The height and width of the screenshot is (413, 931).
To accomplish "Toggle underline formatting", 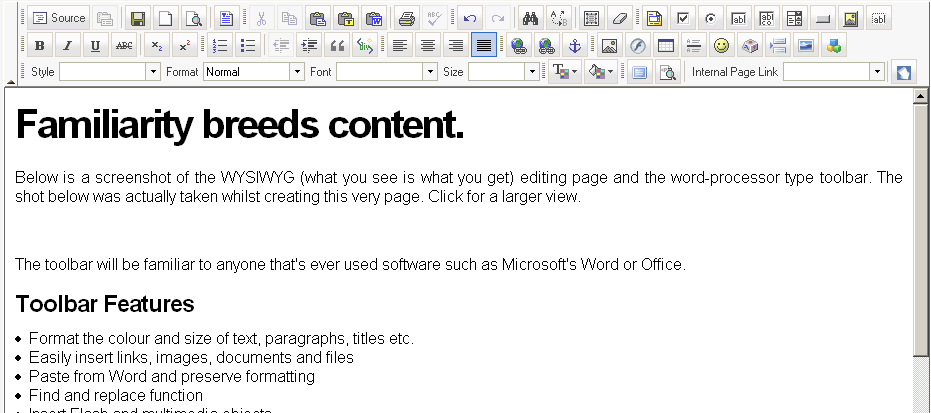I will 96,45.
